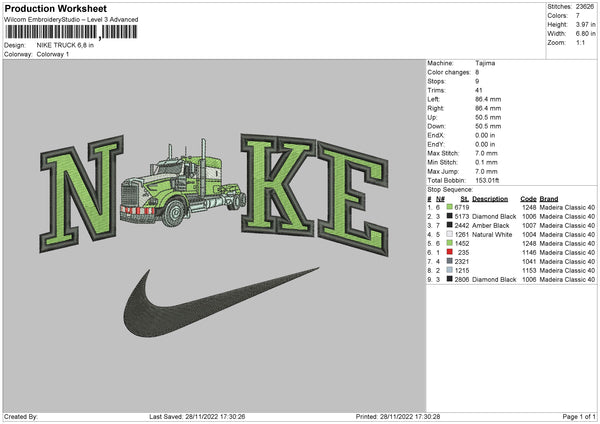
Task: Select the 'Right:' label
Action: coord(435,108)
